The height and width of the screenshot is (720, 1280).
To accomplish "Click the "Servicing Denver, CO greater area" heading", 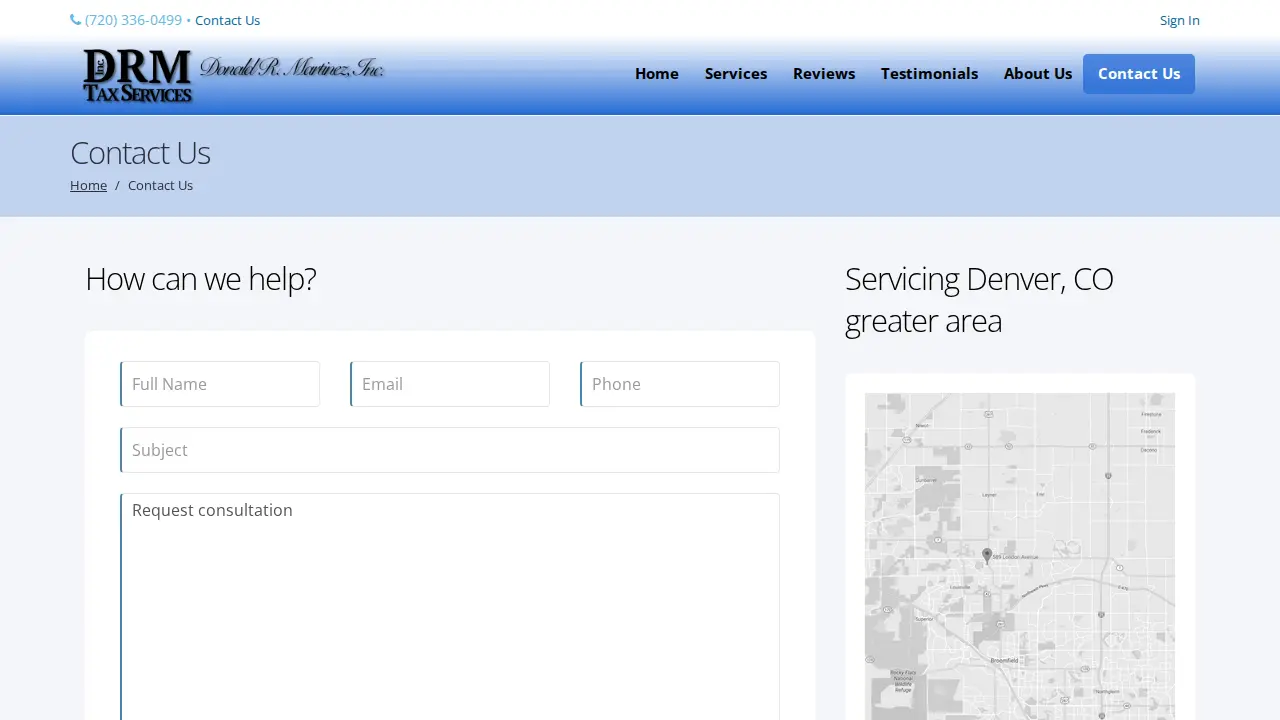I will tap(979, 300).
